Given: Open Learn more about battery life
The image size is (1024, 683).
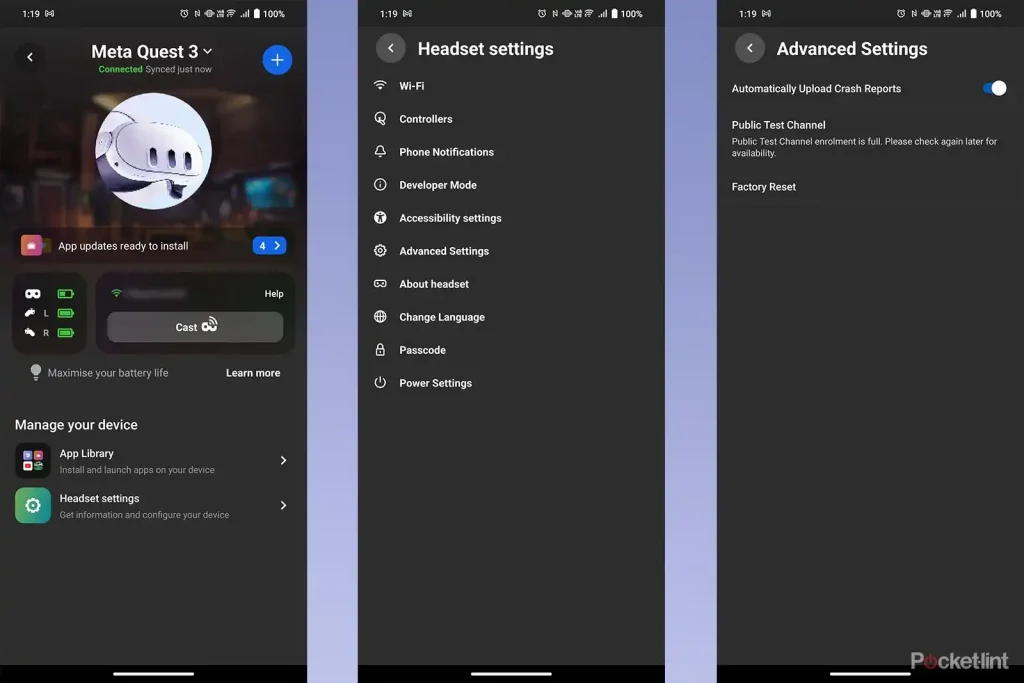Looking at the screenshot, I should [253, 373].
